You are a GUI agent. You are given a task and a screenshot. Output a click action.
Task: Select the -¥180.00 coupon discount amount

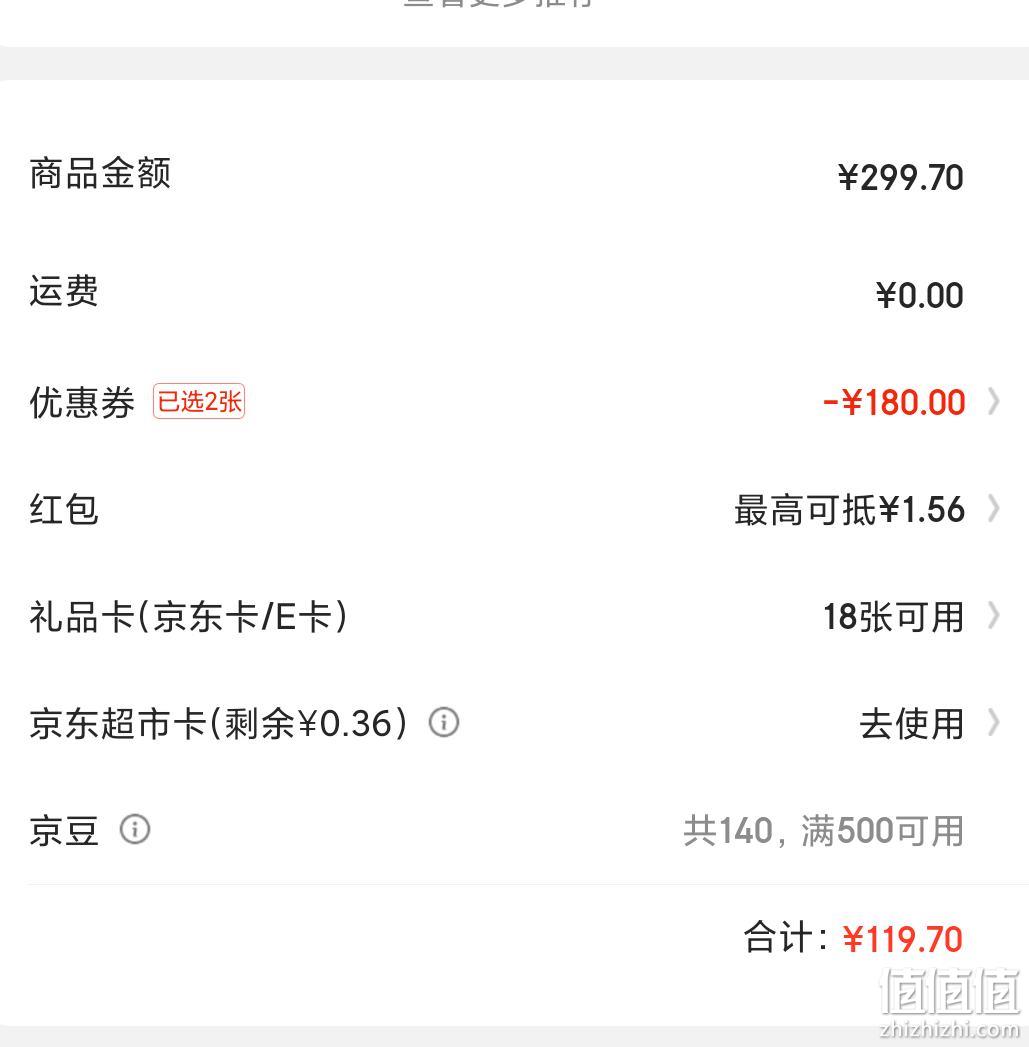894,403
